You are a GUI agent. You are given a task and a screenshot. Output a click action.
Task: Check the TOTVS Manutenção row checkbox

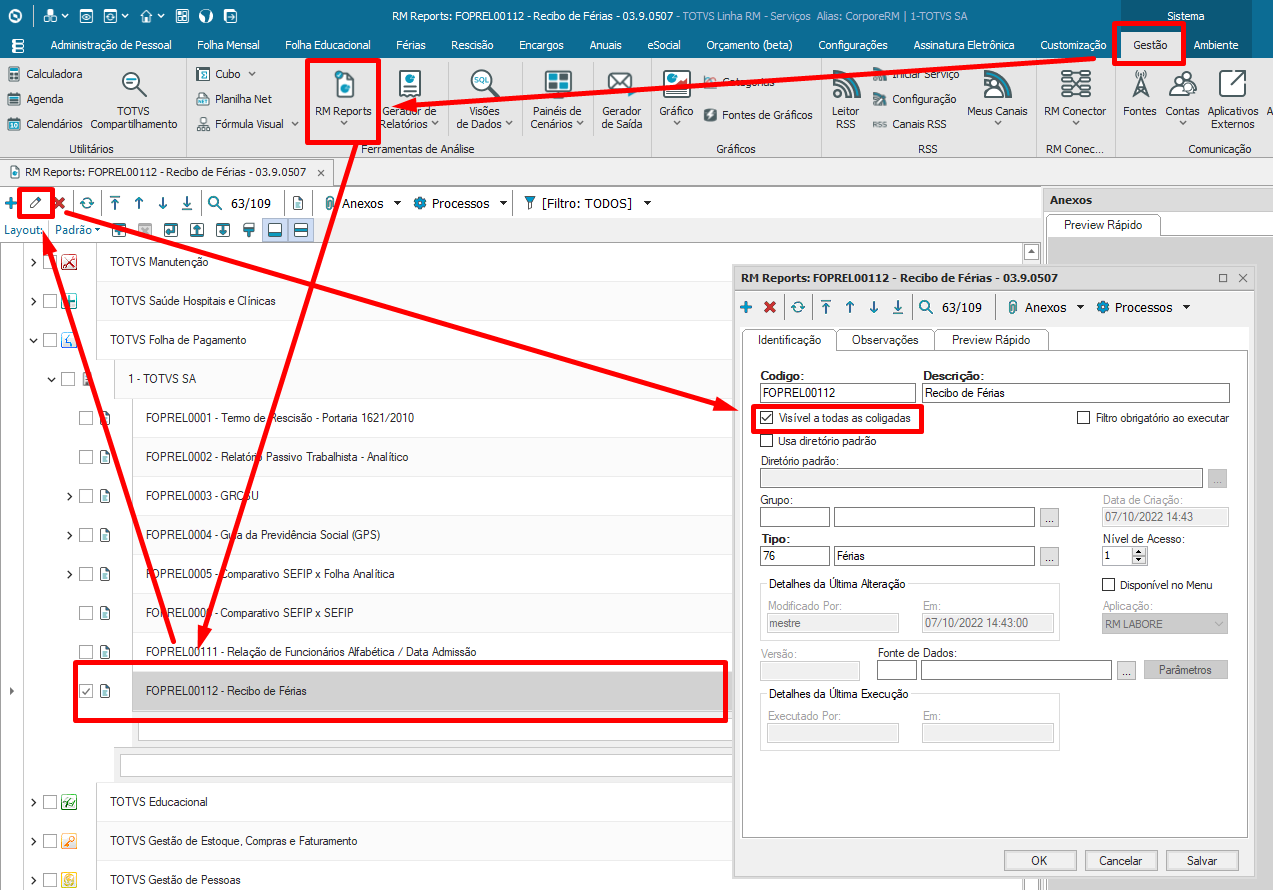tap(50, 262)
